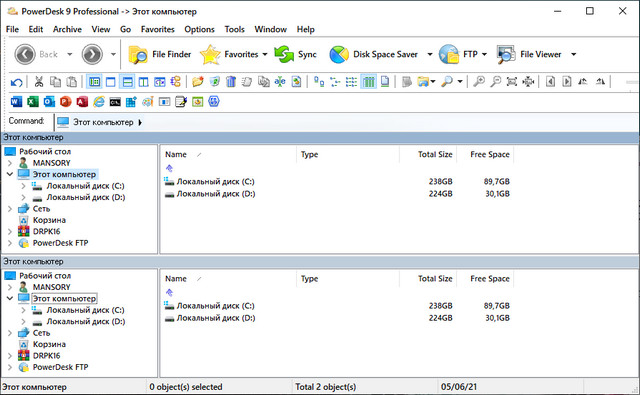Click the Disk Space Saver button

(373, 54)
